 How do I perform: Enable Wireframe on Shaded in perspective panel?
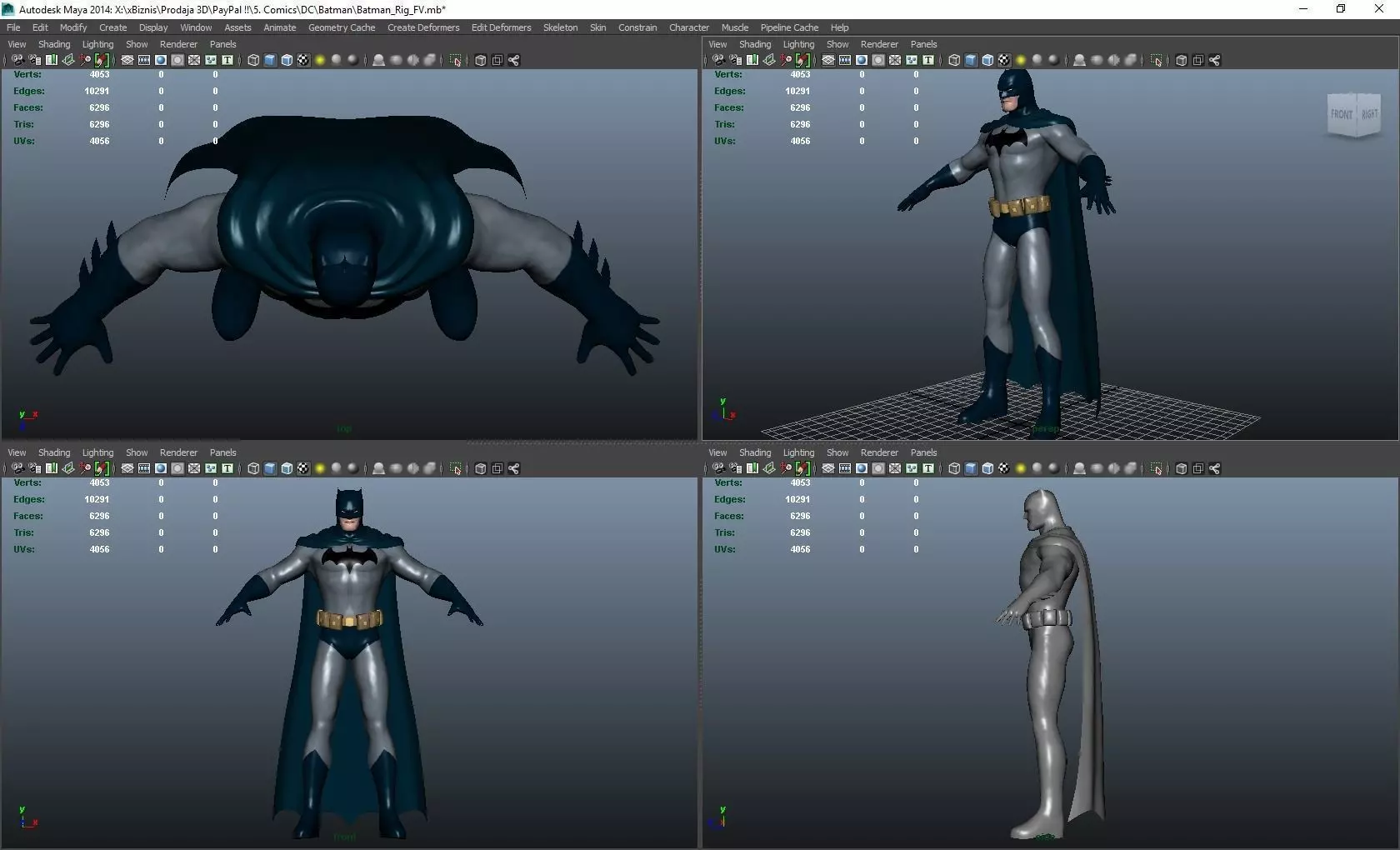[987, 60]
